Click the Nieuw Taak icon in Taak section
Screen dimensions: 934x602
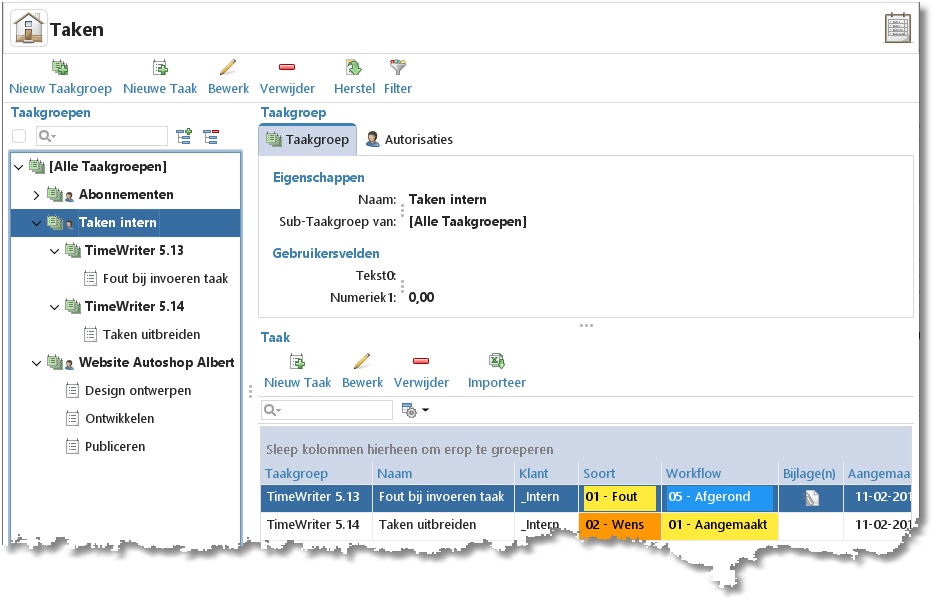coord(297,361)
